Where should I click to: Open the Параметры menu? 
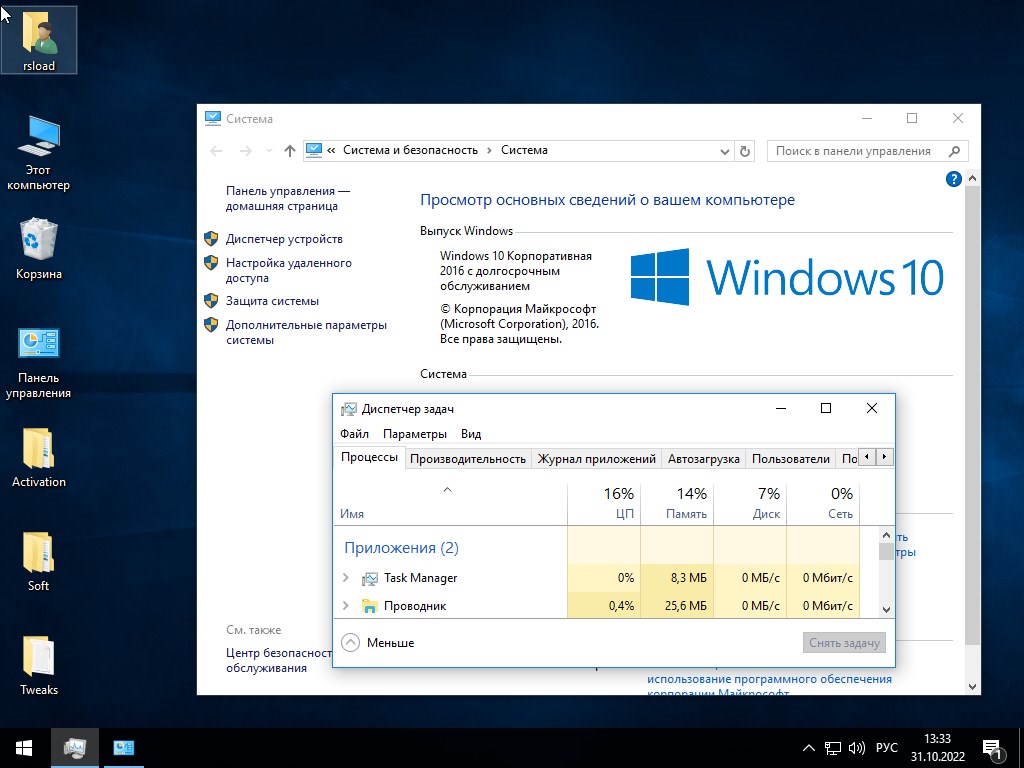pyautogui.click(x=414, y=434)
